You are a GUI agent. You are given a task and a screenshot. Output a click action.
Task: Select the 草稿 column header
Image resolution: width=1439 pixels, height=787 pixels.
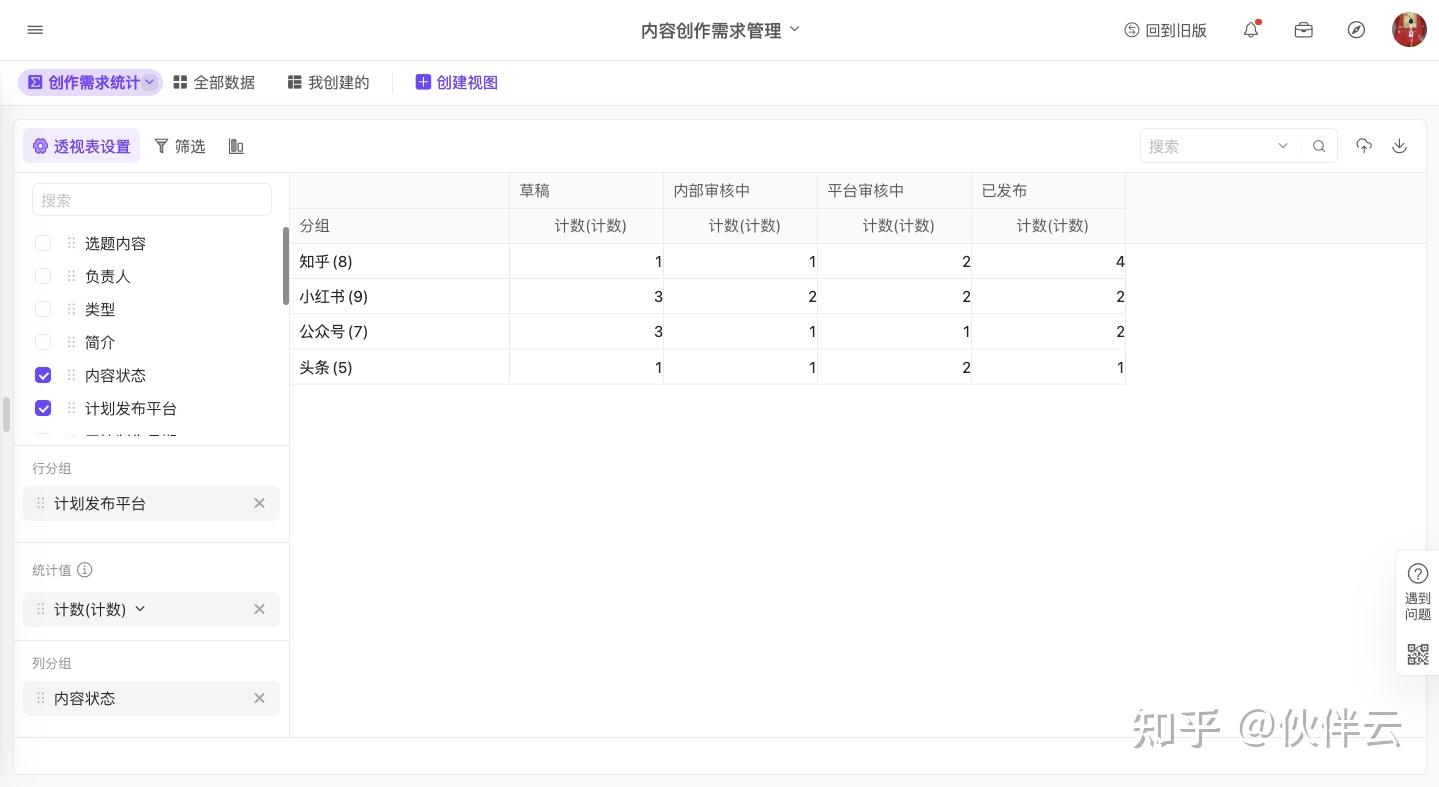click(x=587, y=190)
